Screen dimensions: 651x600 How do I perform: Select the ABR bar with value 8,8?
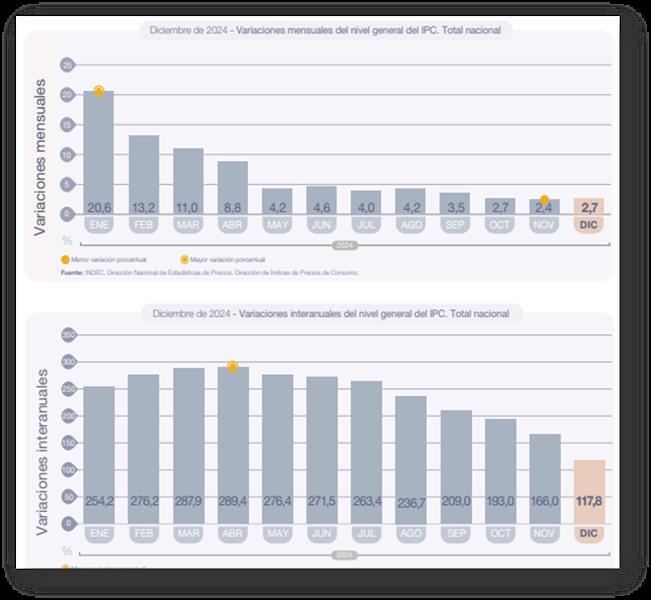[233, 186]
